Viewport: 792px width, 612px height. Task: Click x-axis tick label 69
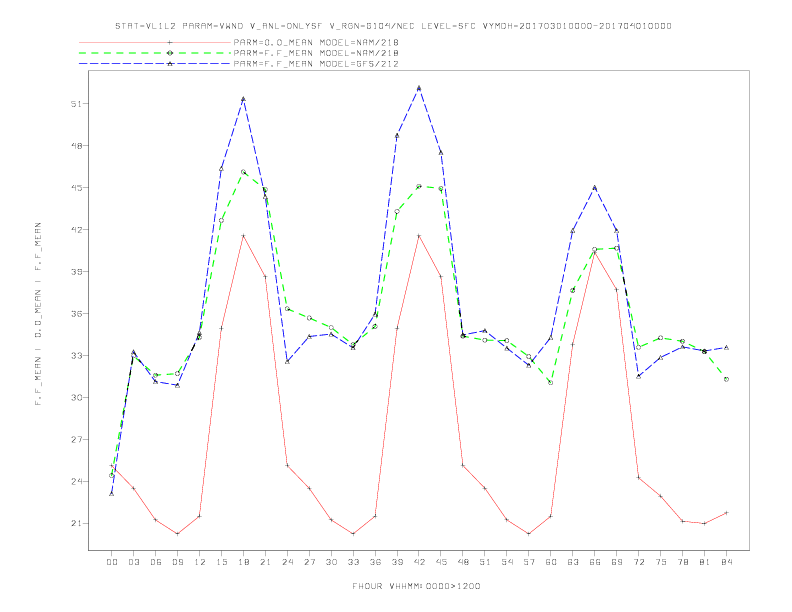click(x=617, y=562)
